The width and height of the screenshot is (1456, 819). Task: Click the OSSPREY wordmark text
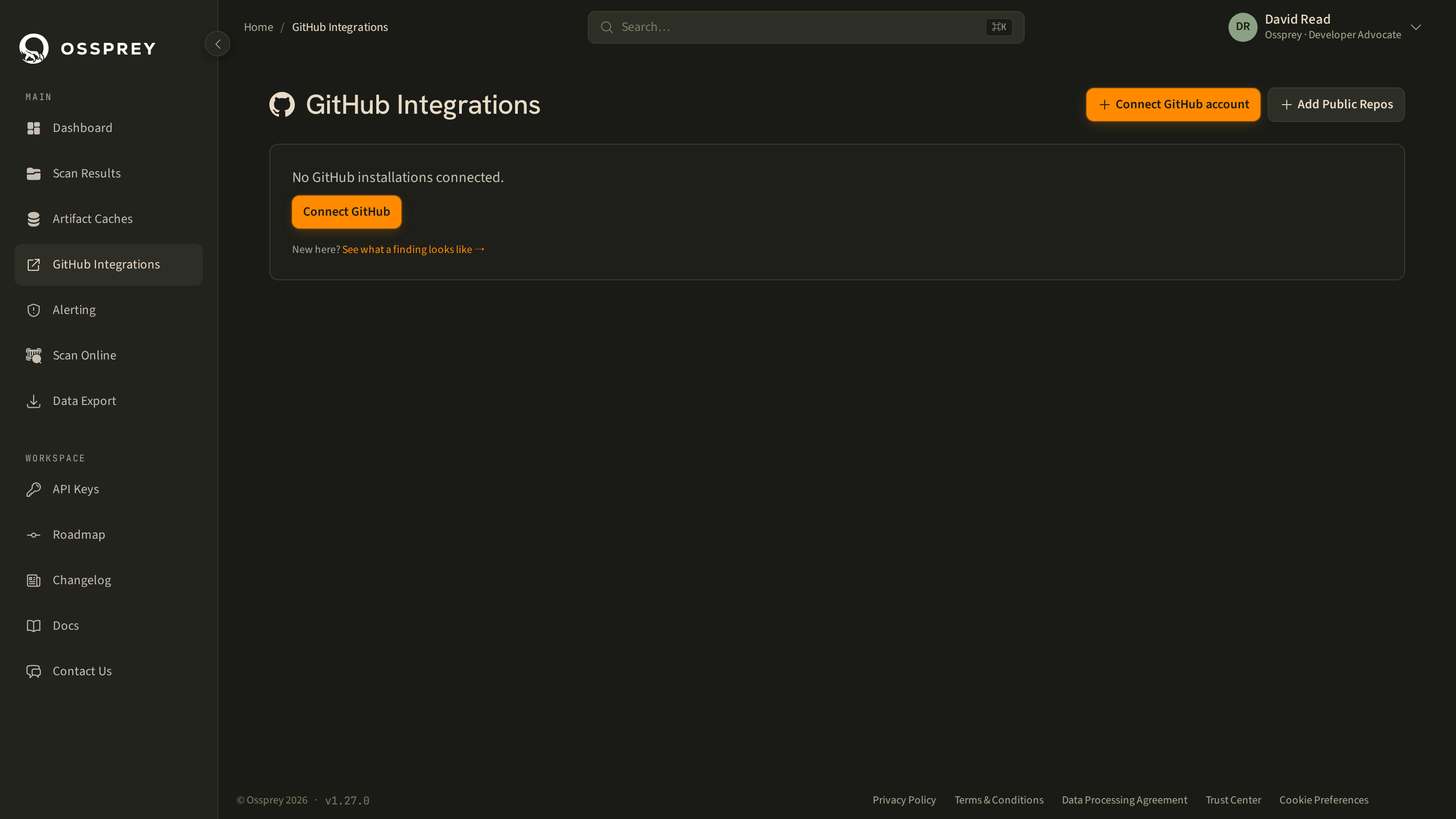pyautogui.click(x=108, y=49)
